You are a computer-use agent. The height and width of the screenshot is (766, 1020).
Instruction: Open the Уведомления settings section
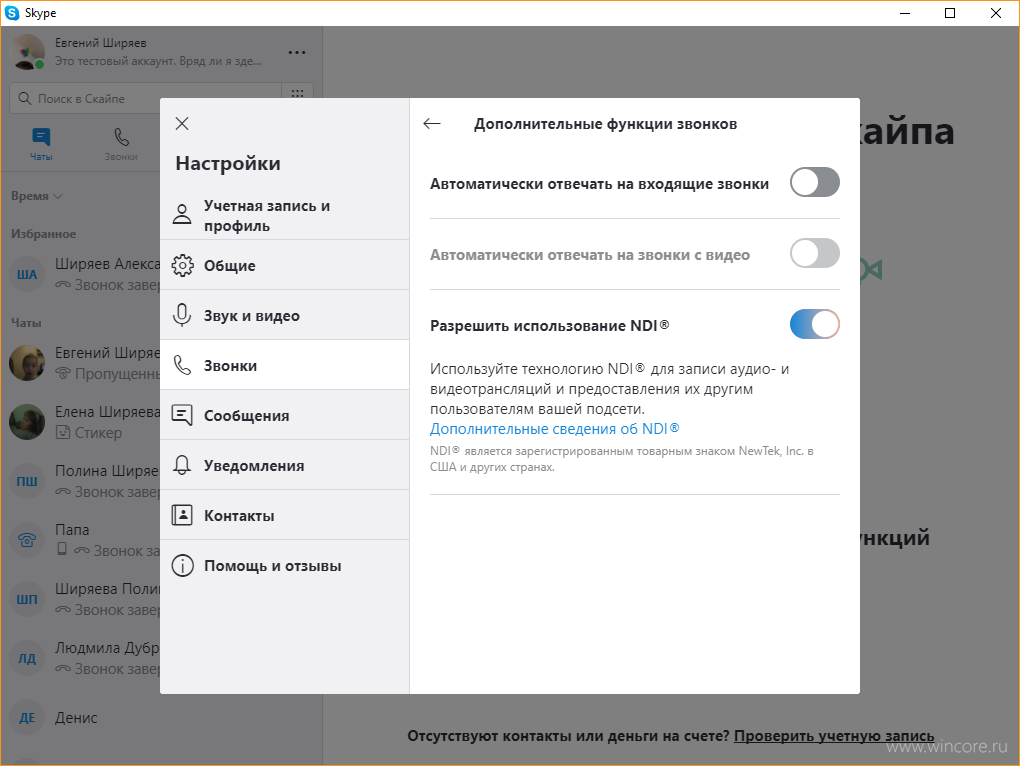click(285, 466)
